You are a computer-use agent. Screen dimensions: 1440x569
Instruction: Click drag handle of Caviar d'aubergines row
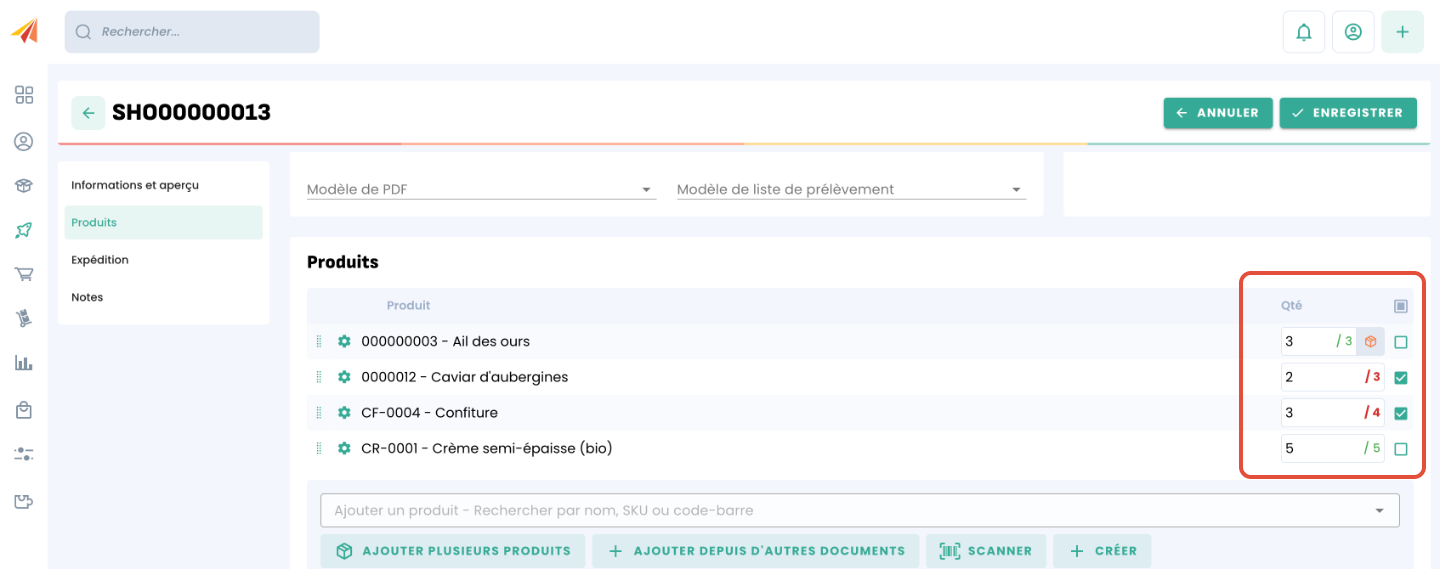point(319,377)
